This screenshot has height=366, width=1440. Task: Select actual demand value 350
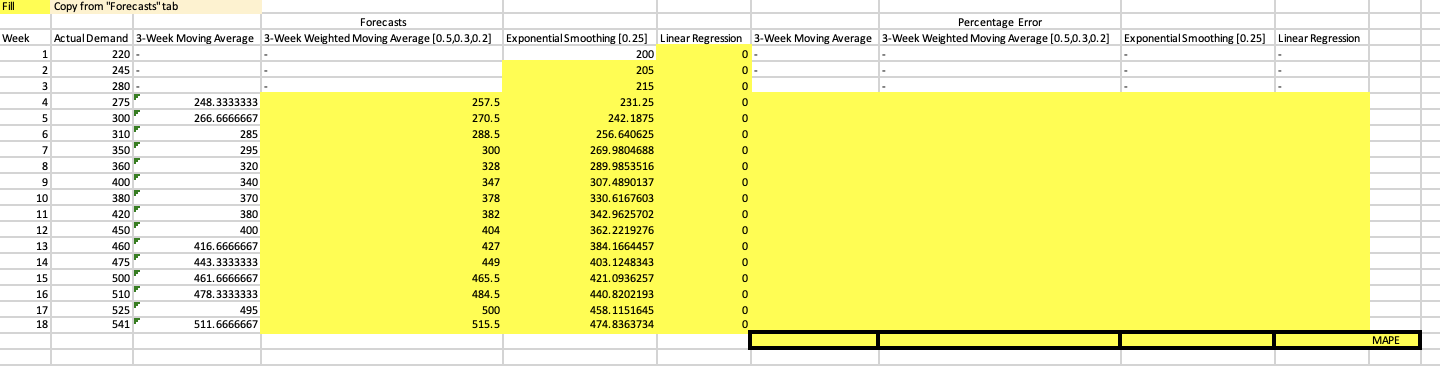92,149
